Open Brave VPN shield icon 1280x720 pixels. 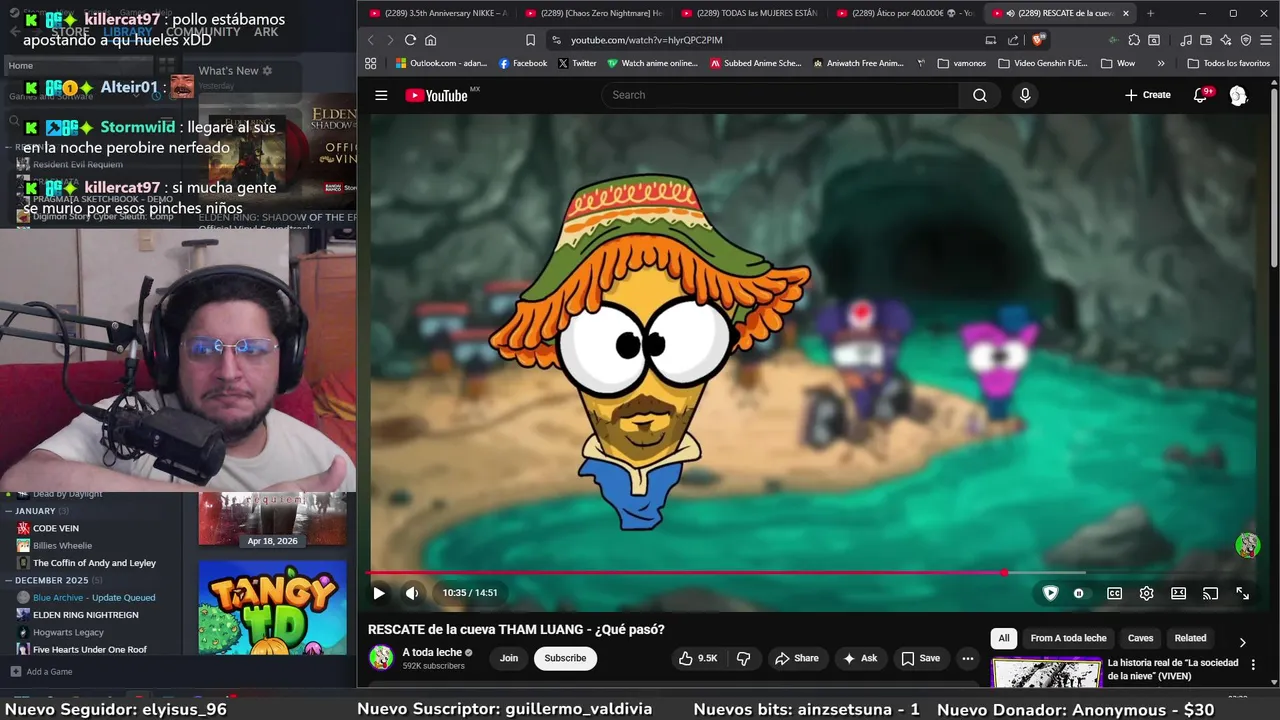coord(1246,40)
